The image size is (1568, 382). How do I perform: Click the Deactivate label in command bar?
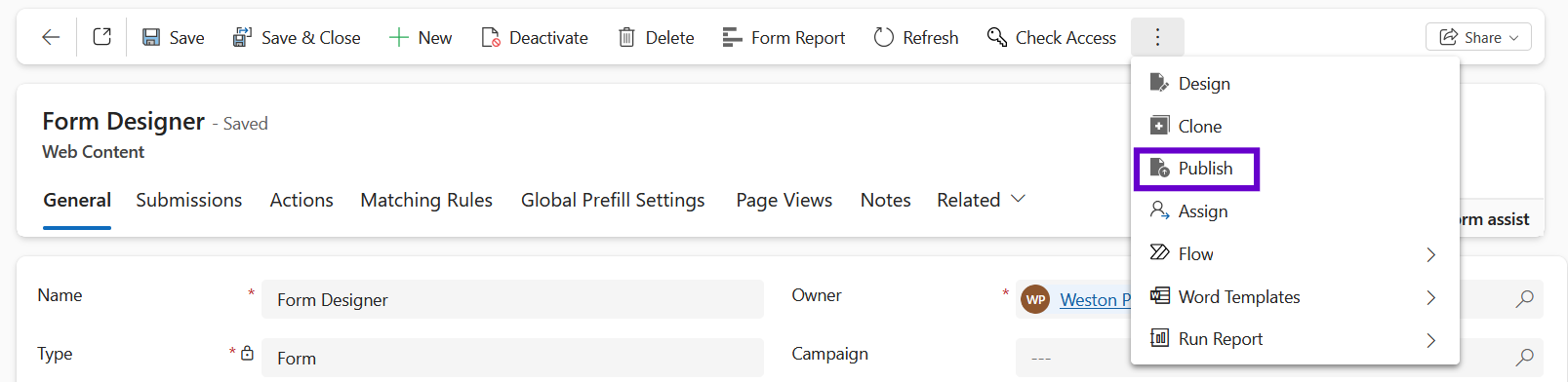(x=548, y=37)
